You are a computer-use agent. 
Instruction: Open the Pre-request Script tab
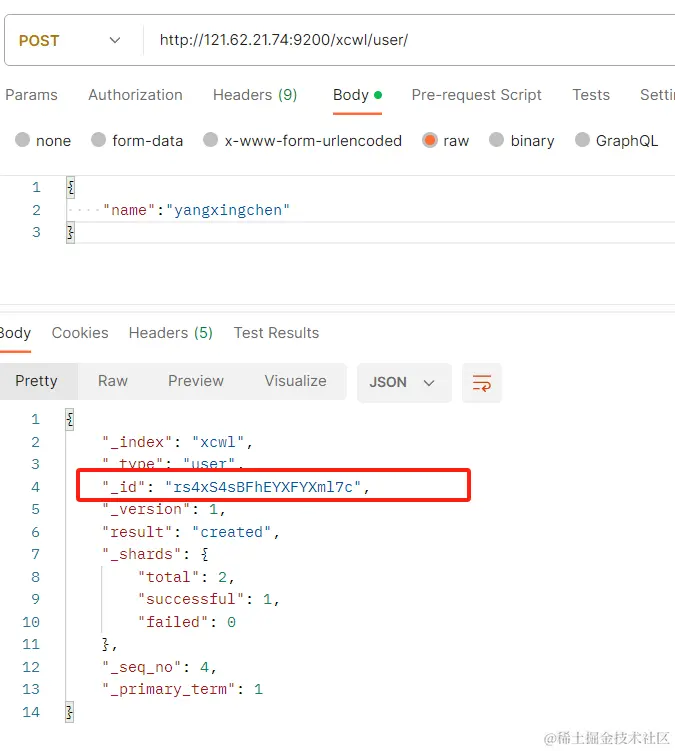(476, 95)
